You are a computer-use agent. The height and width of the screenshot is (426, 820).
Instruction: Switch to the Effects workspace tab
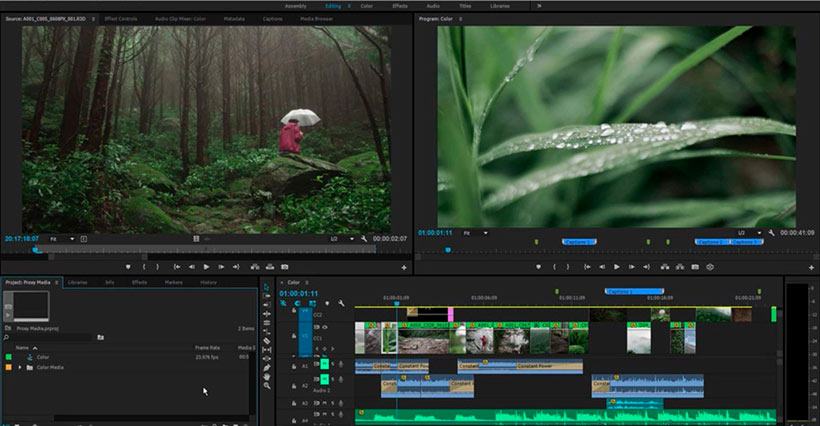pyautogui.click(x=400, y=6)
